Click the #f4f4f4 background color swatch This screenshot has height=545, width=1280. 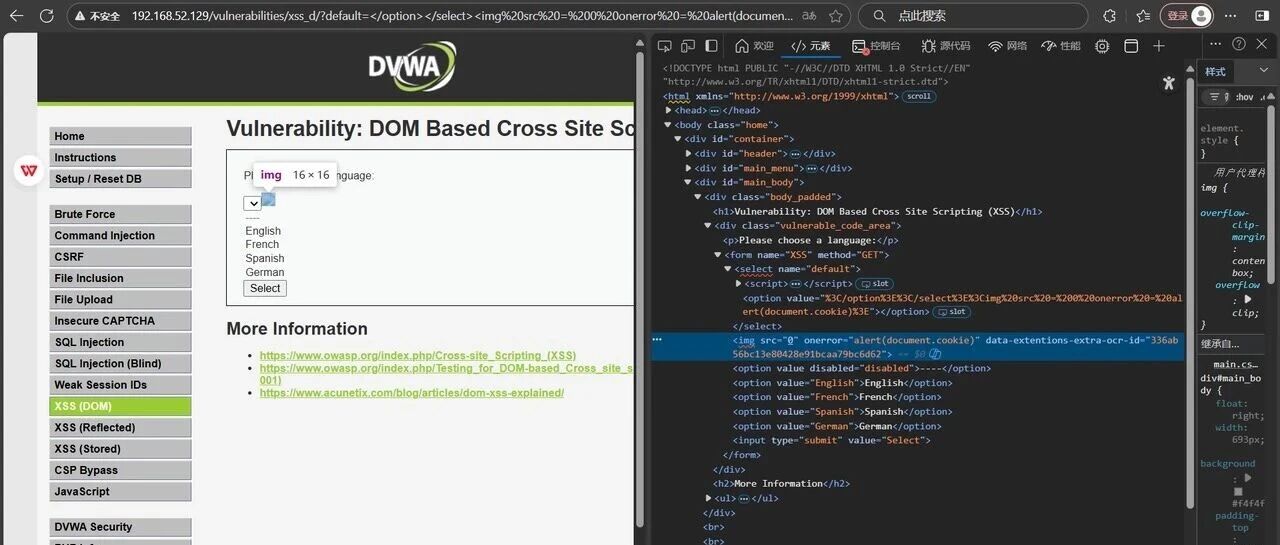[1238, 491]
